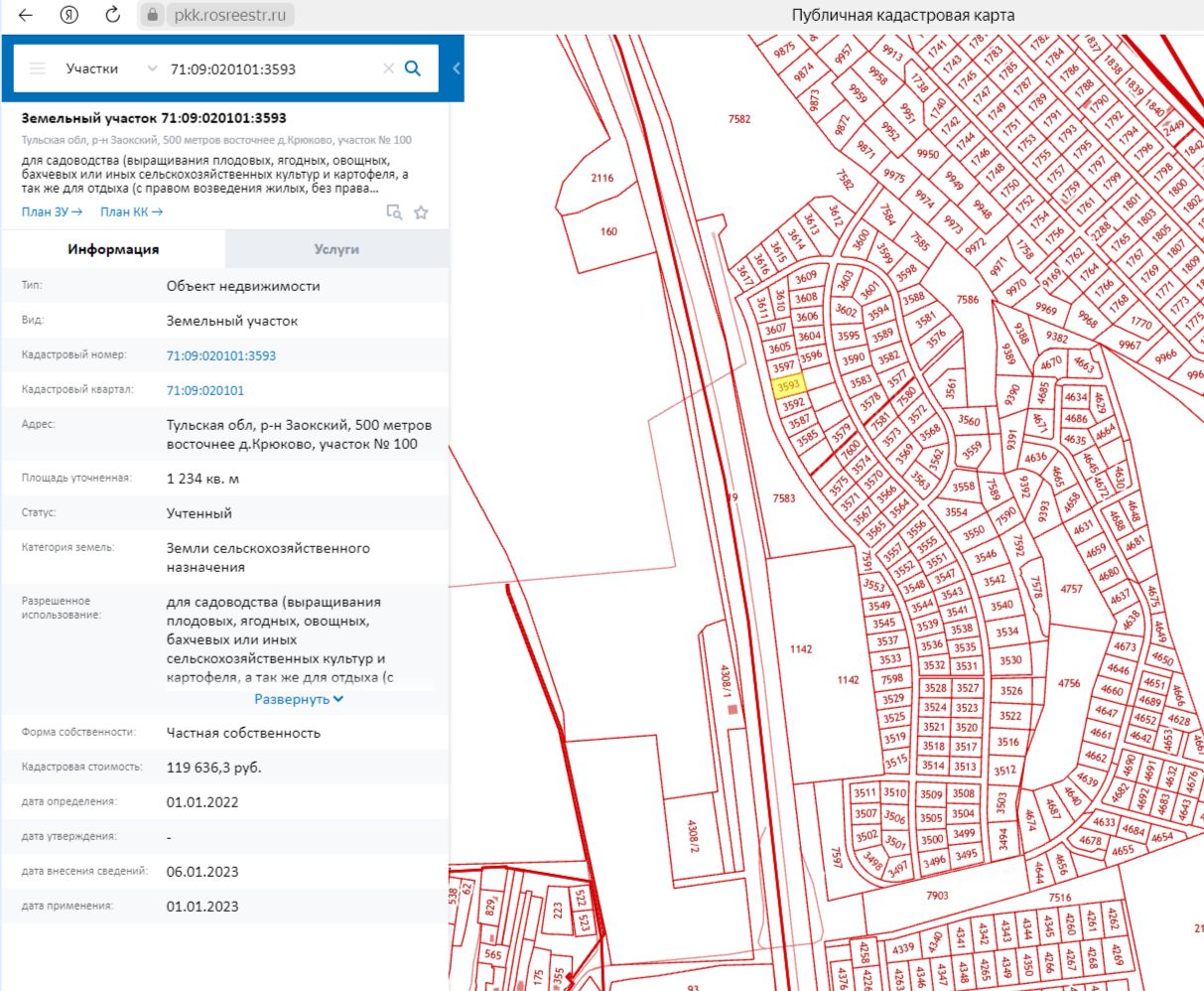Pick parcel 7583 on the map
1204x991 pixels.
784,497
